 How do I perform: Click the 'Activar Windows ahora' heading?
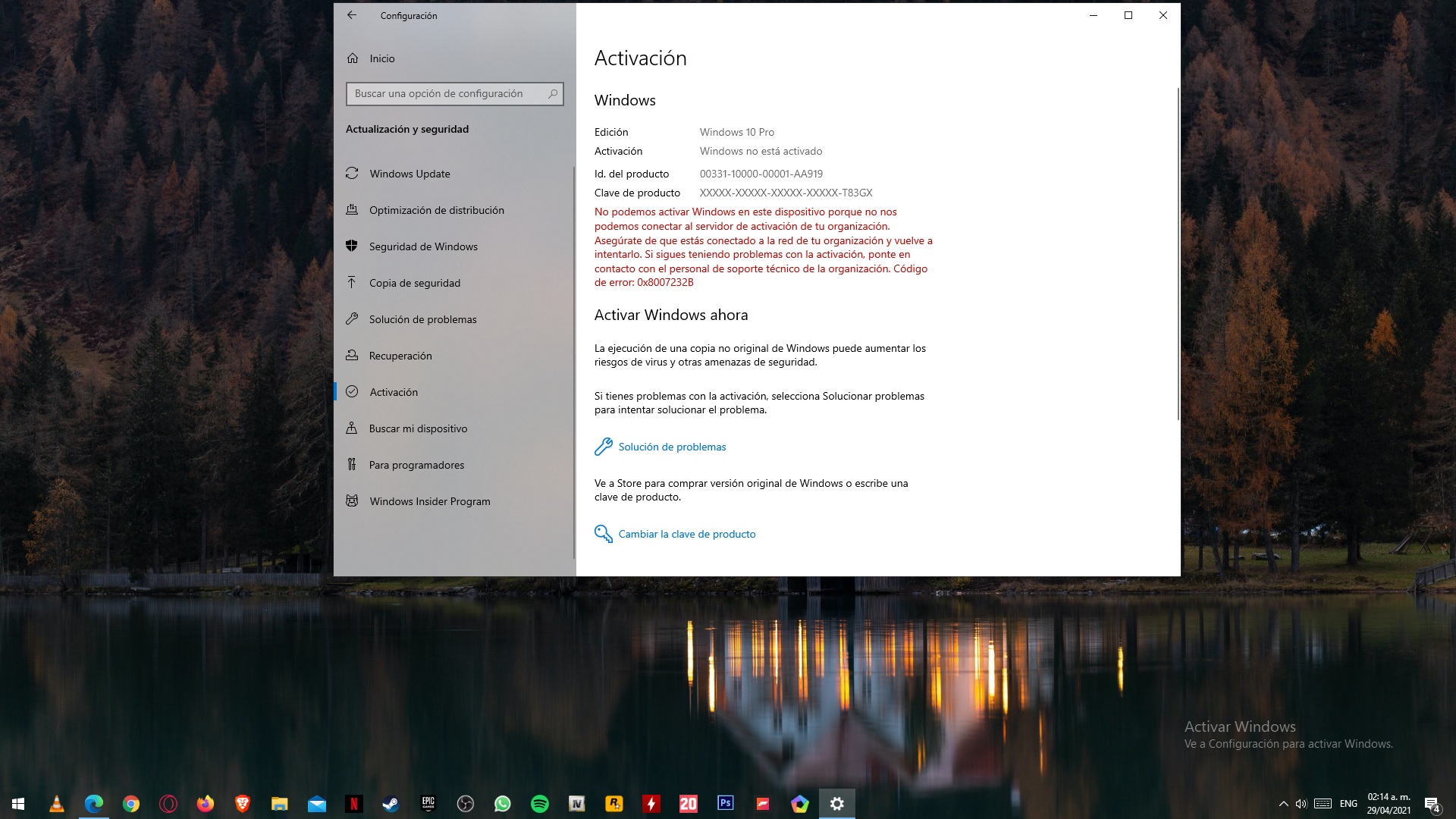(x=671, y=315)
